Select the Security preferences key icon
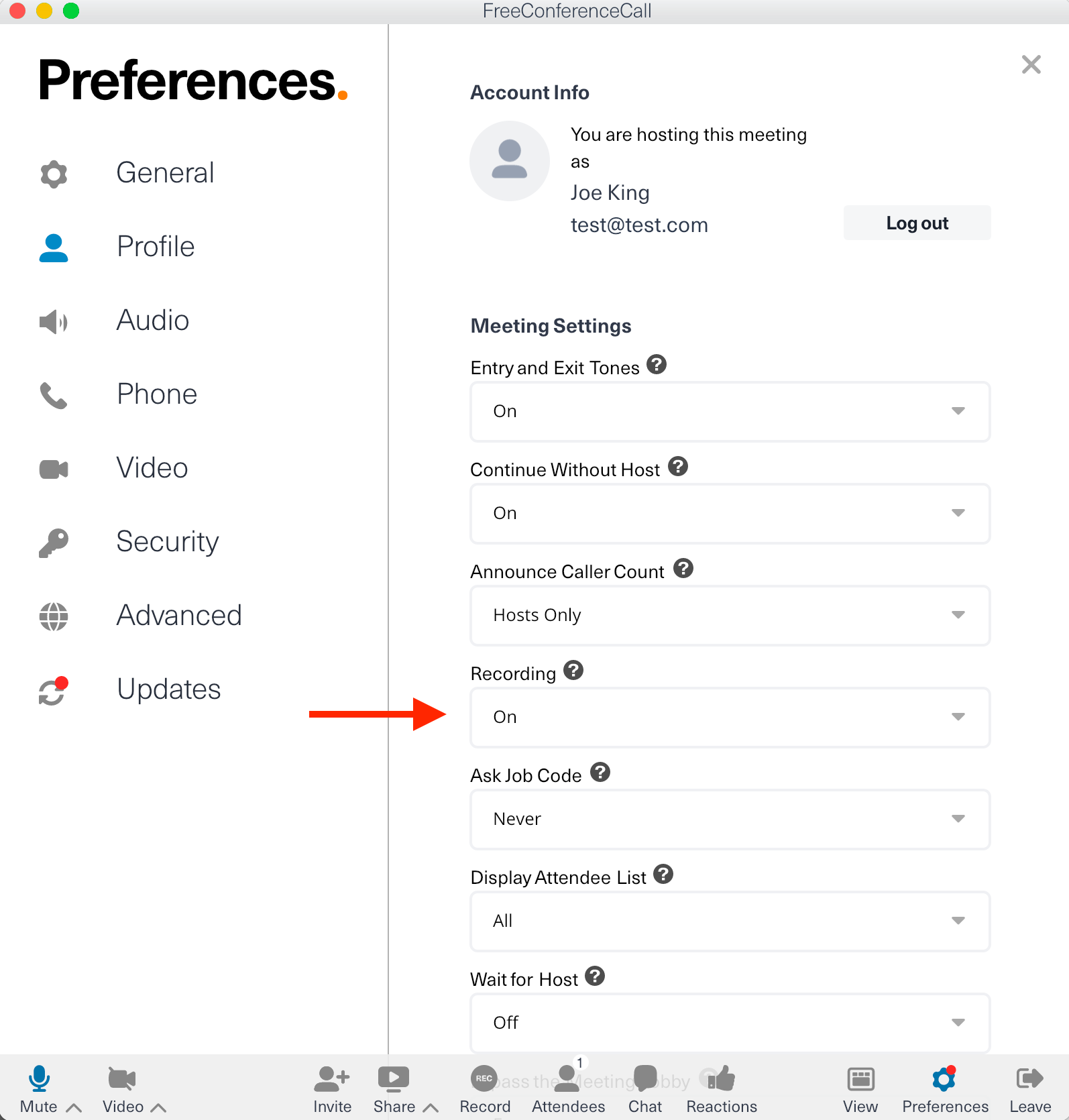1069x1120 pixels. [54, 542]
